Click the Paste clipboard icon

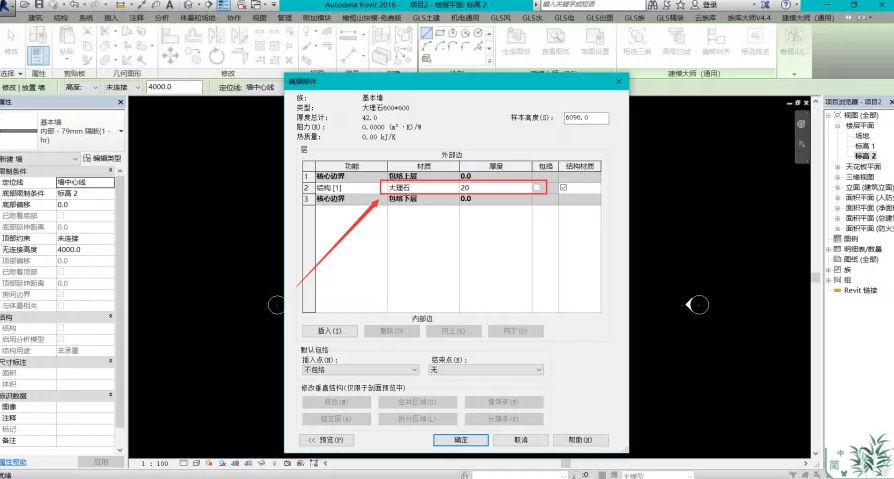pos(67,36)
